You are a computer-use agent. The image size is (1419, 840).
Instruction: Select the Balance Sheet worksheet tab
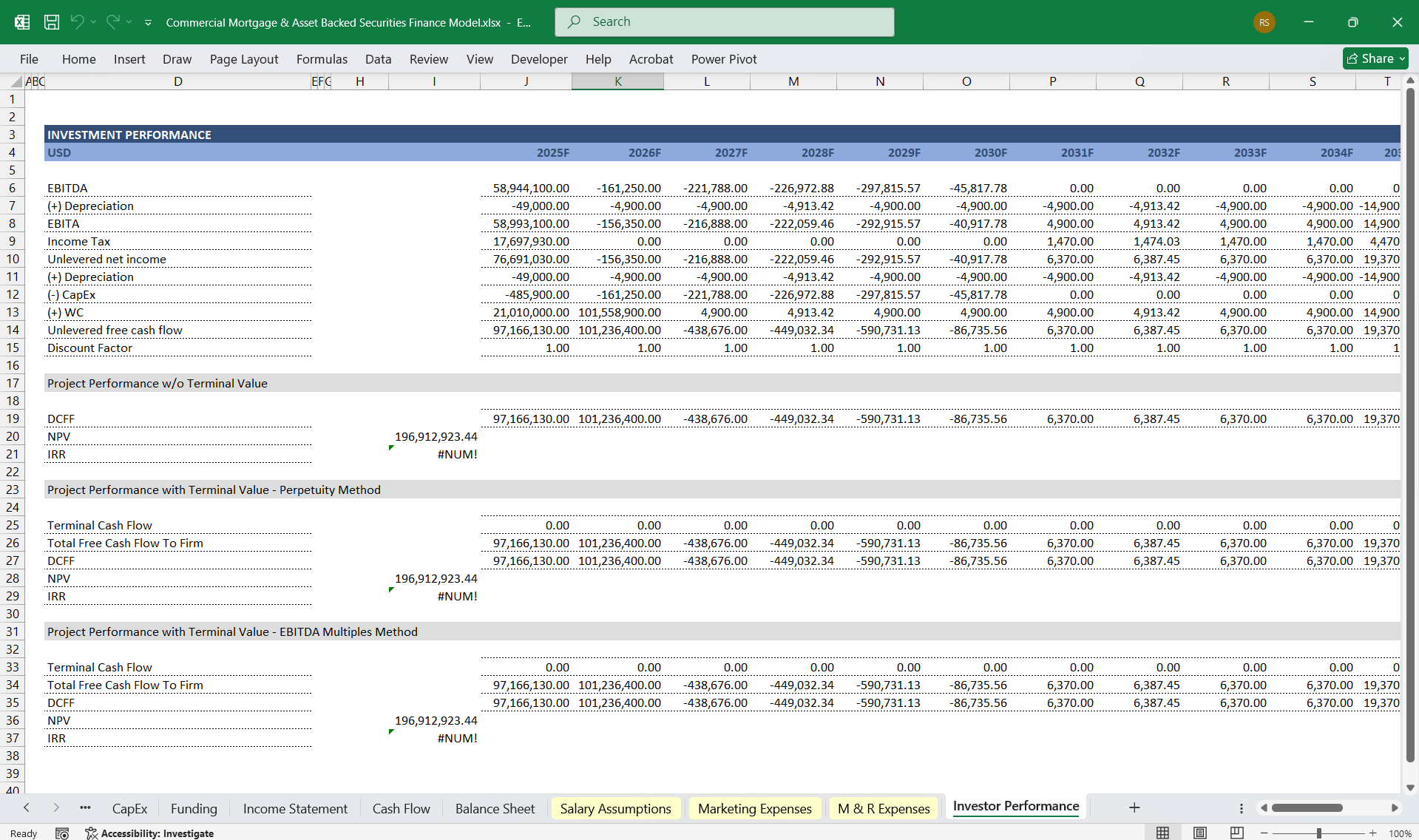coord(495,807)
